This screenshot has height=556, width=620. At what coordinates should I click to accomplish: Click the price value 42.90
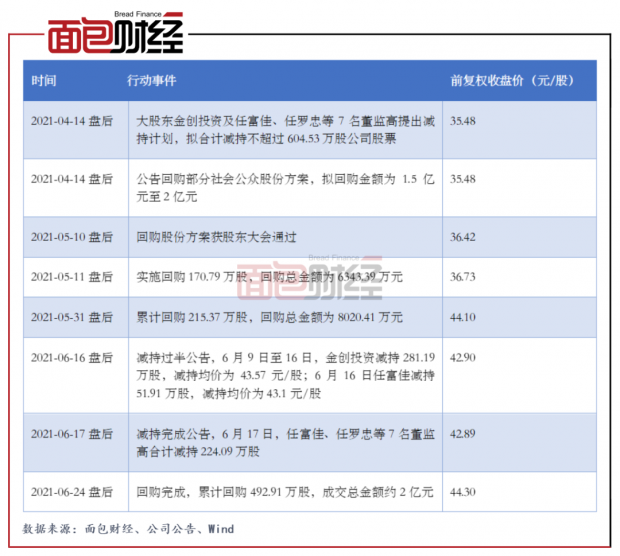point(463,357)
